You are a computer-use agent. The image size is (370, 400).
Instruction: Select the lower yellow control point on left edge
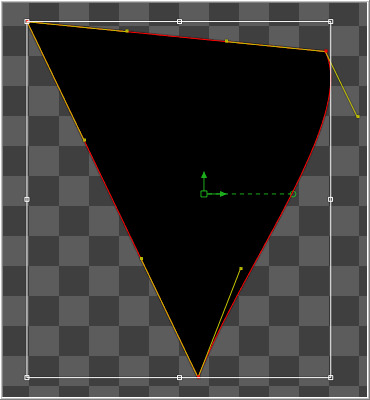pos(141,259)
